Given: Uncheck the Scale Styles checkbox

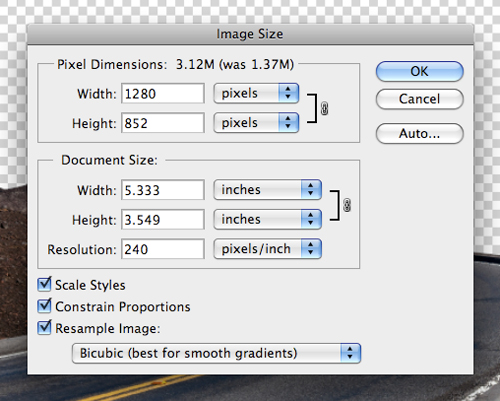Looking at the screenshot, I should [x=44, y=284].
